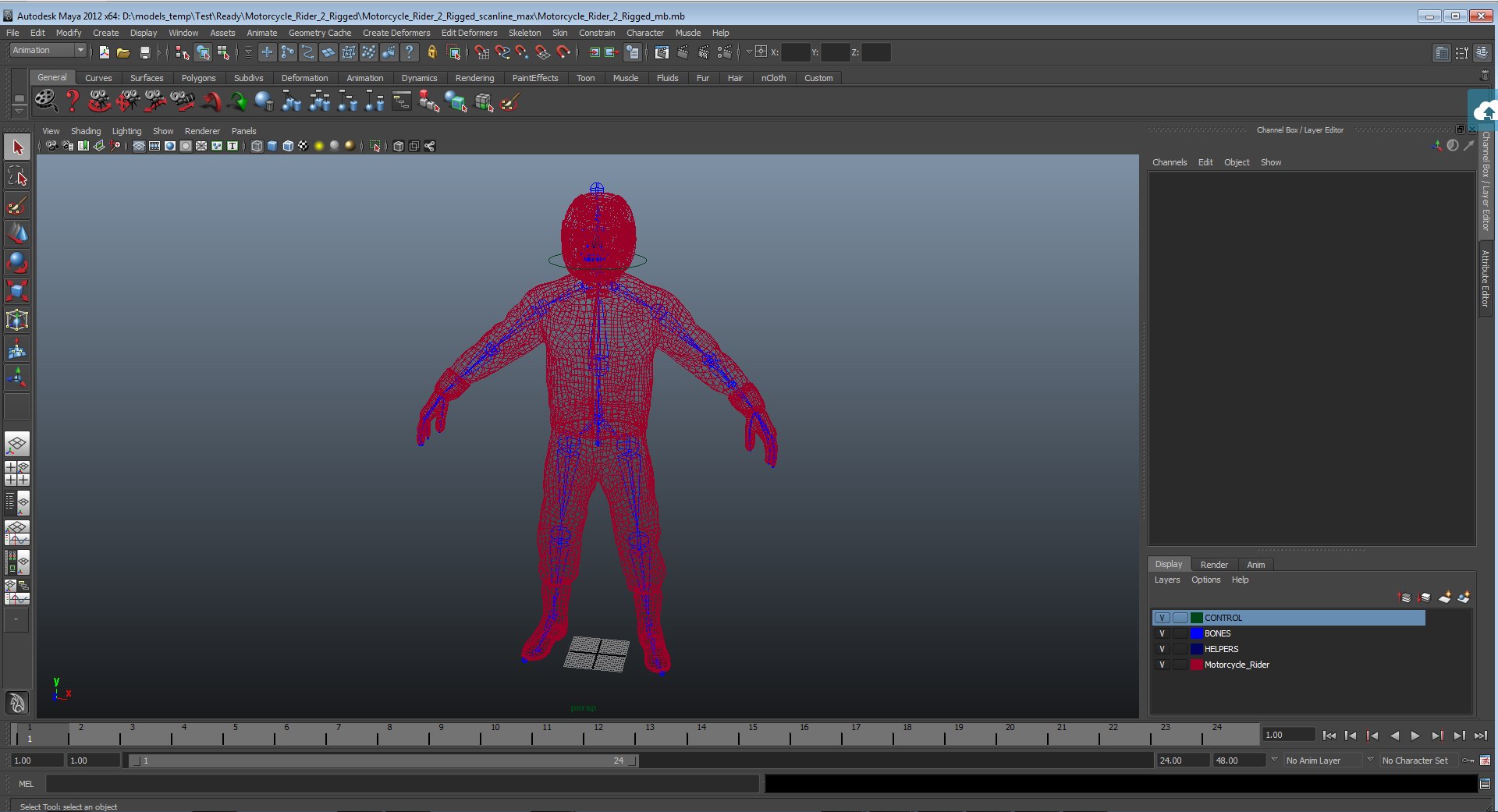The height and width of the screenshot is (812, 1498).
Task: Click the Textured checker sphere icon
Action: point(303,146)
